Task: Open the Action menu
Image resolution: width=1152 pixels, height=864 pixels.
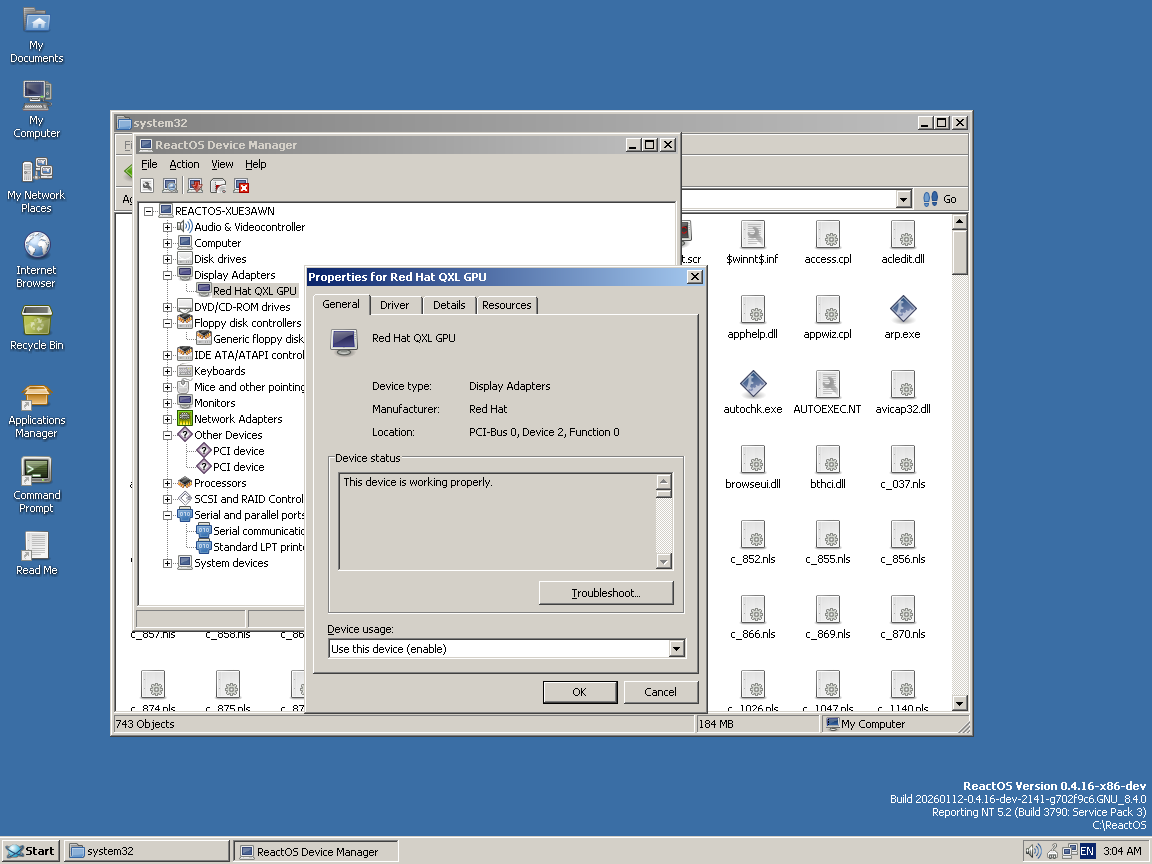Action: pyautogui.click(x=184, y=164)
